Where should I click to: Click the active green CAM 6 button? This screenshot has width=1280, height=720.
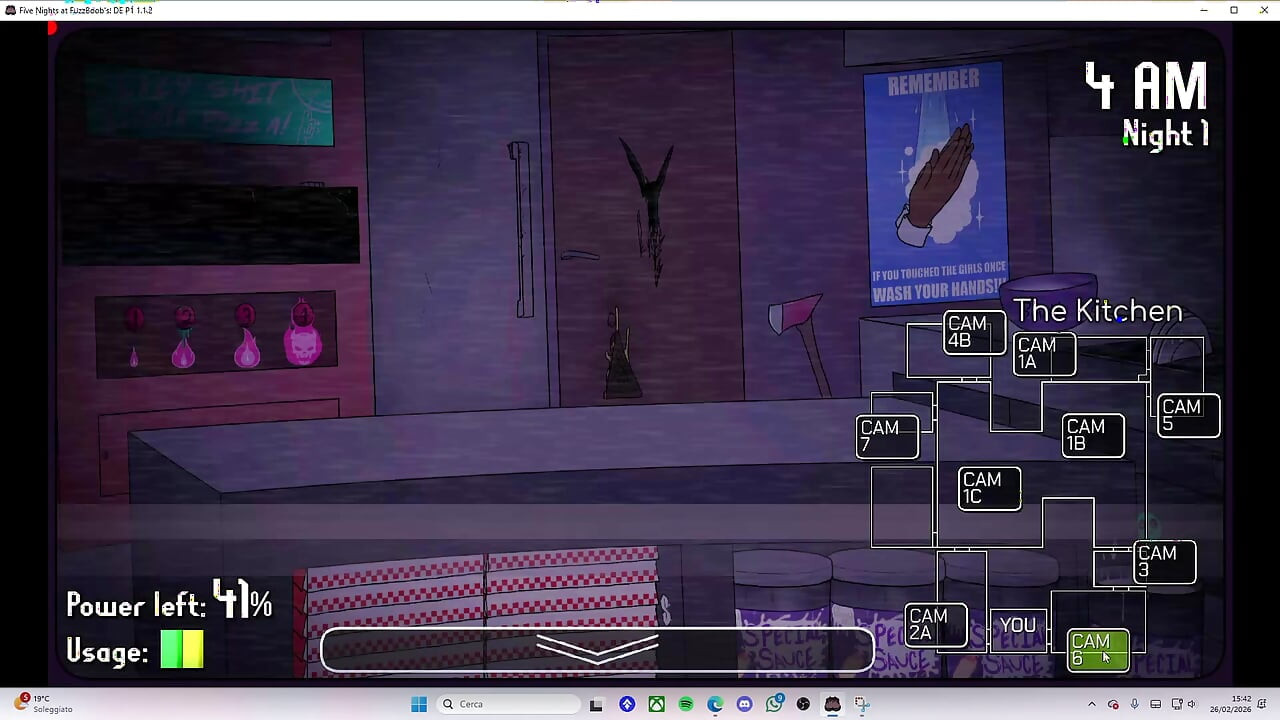click(1097, 650)
